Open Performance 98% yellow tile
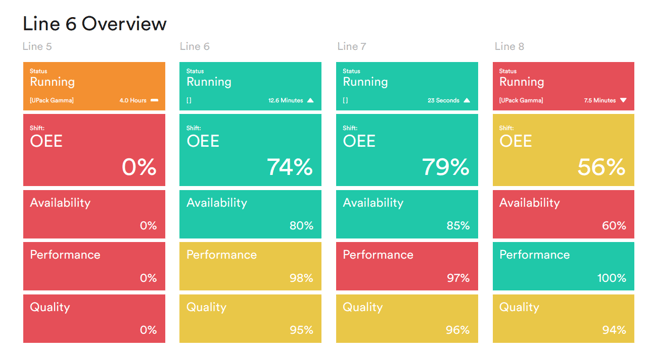 (x=250, y=266)
